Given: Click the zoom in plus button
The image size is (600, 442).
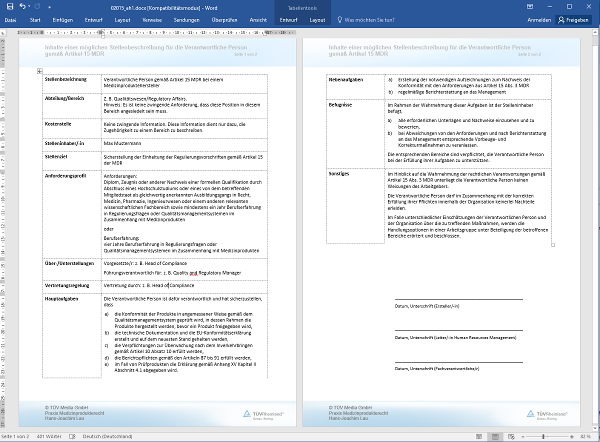Looking at the screenshot, I should point(572,437).
